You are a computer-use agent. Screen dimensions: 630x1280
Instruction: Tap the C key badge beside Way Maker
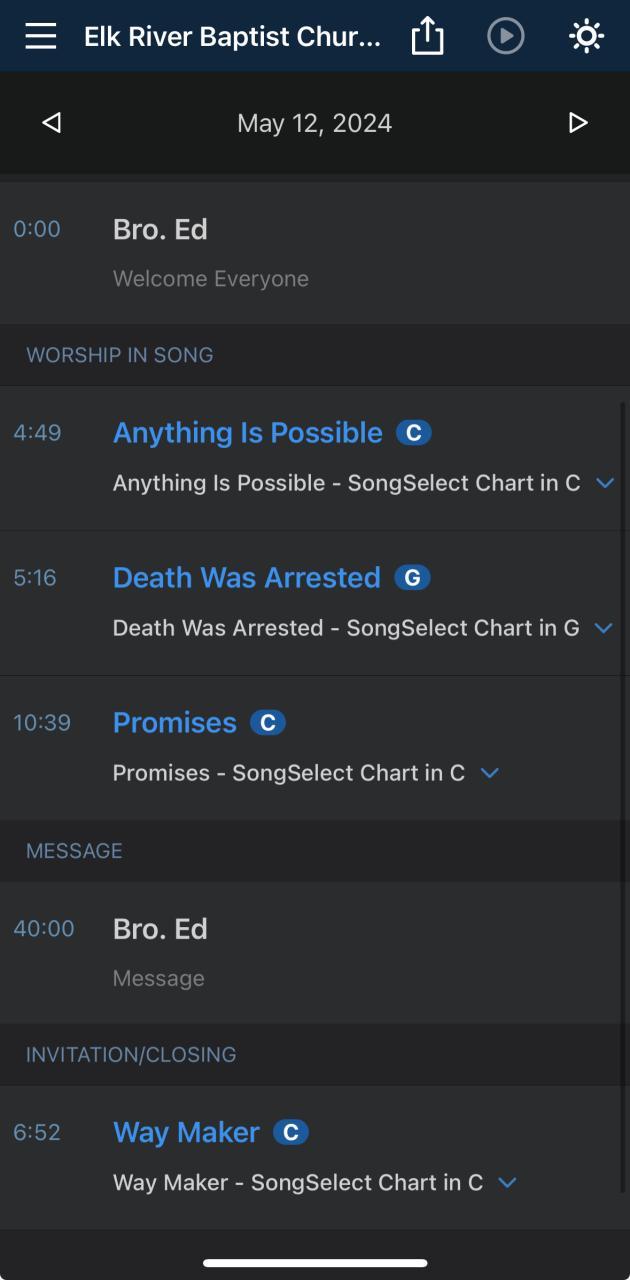[x=291, y=1132]
